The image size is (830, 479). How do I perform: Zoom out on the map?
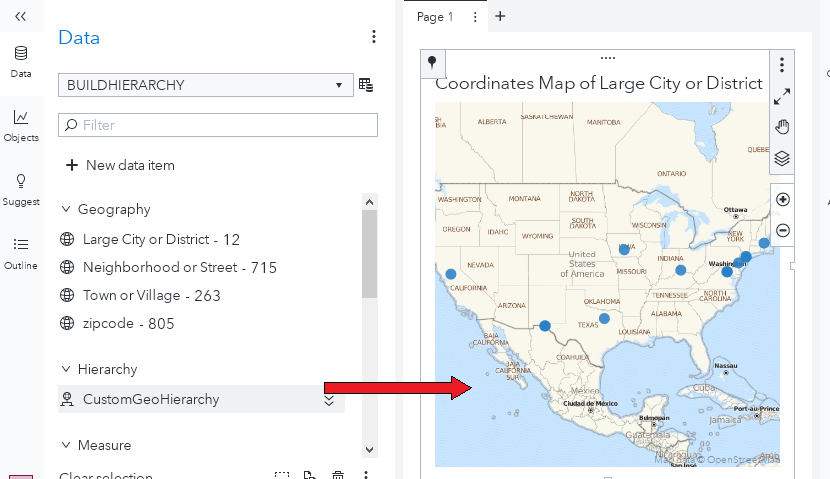pyautogui.click(x=783, y=230)
